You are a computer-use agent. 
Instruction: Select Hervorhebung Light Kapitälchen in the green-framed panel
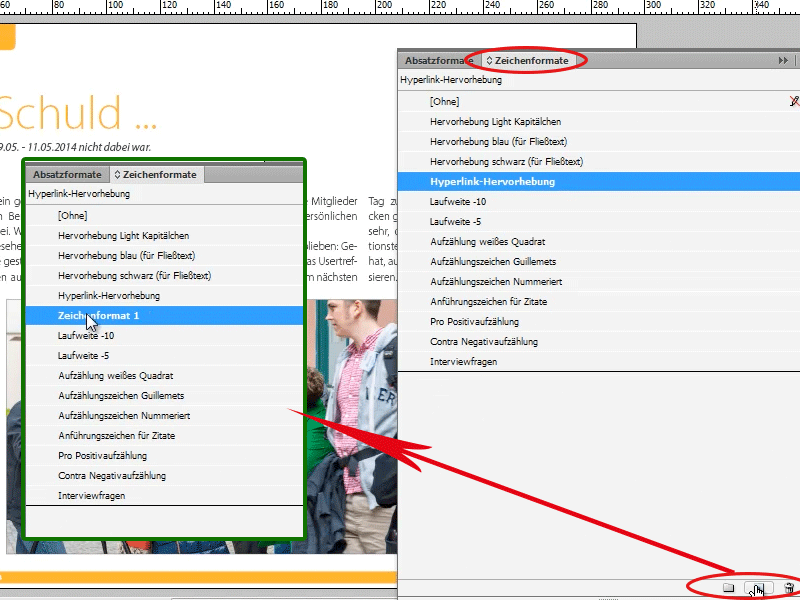click(164, 235)
